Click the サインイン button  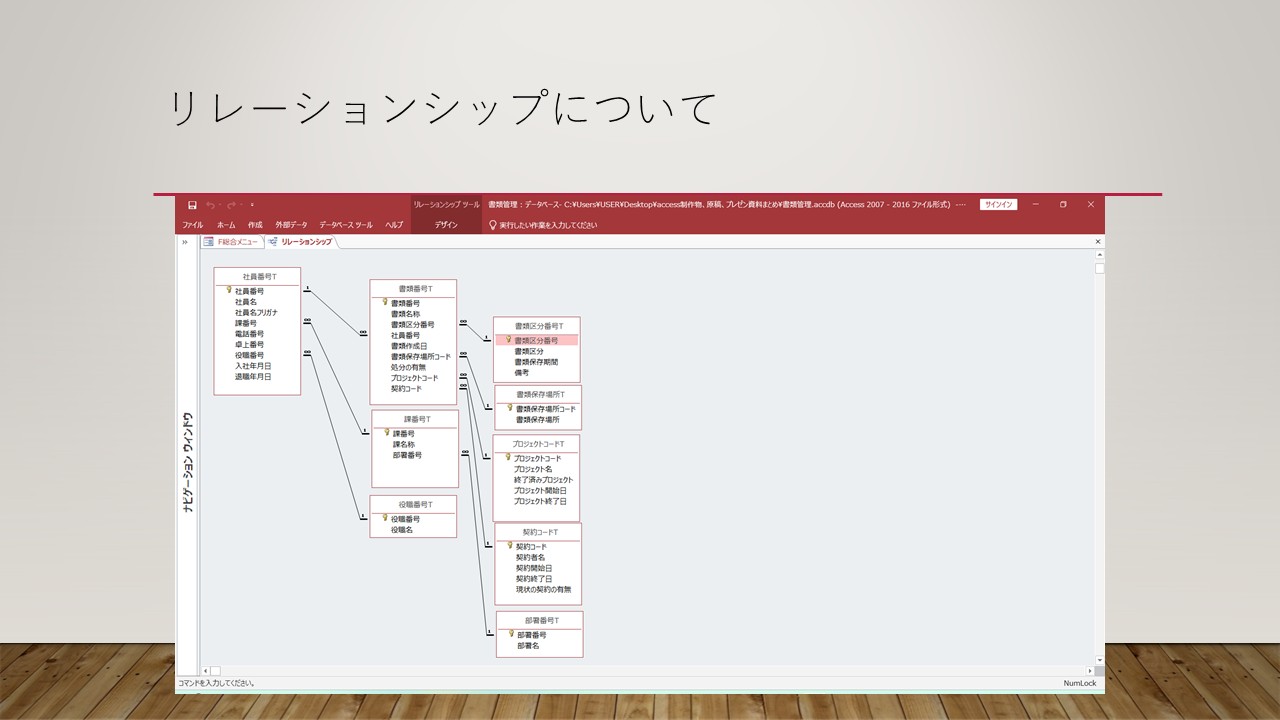(998, 205)
